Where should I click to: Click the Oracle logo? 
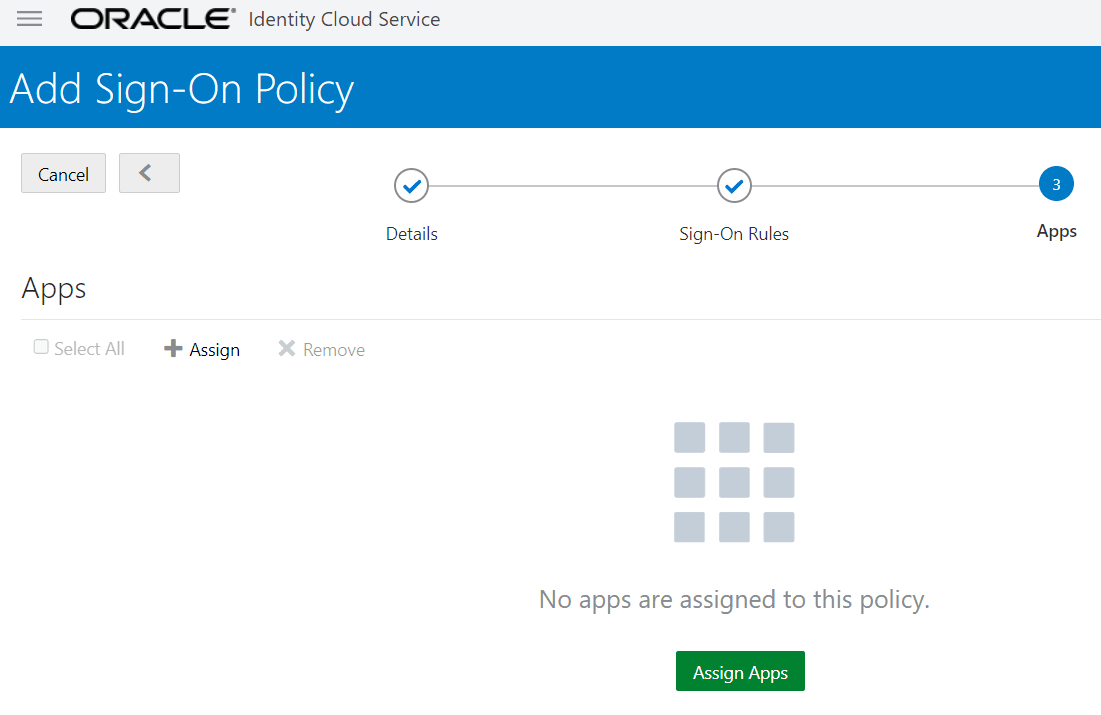coord(150,18)
